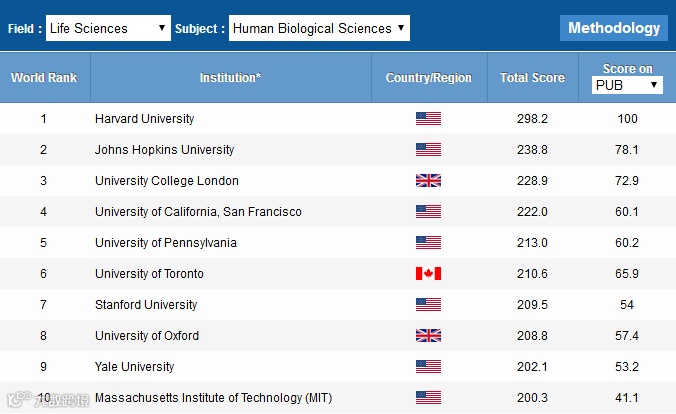
Task: Click the Canada flag beside University of Toronto
Action: 428,274
